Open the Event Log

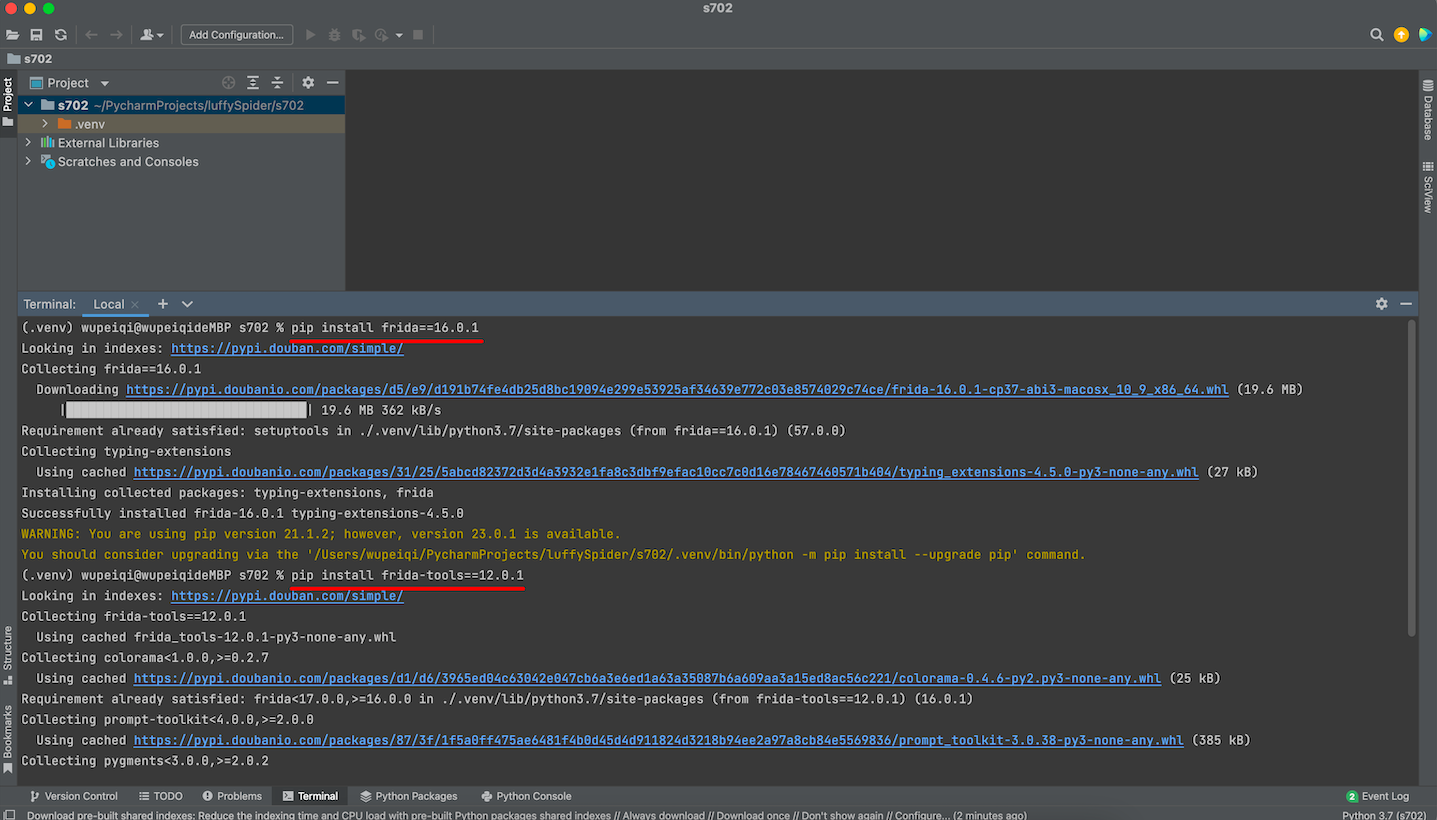tap(1377, 796)
